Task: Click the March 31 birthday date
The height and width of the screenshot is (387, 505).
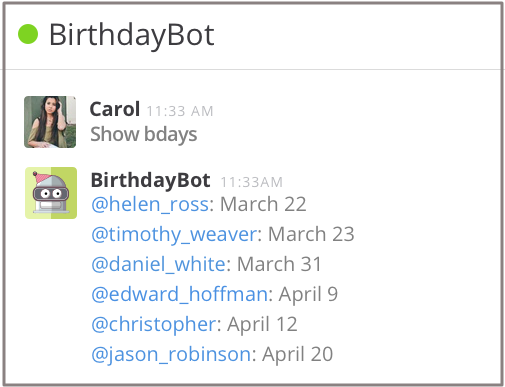Action: tap(279, 264)
